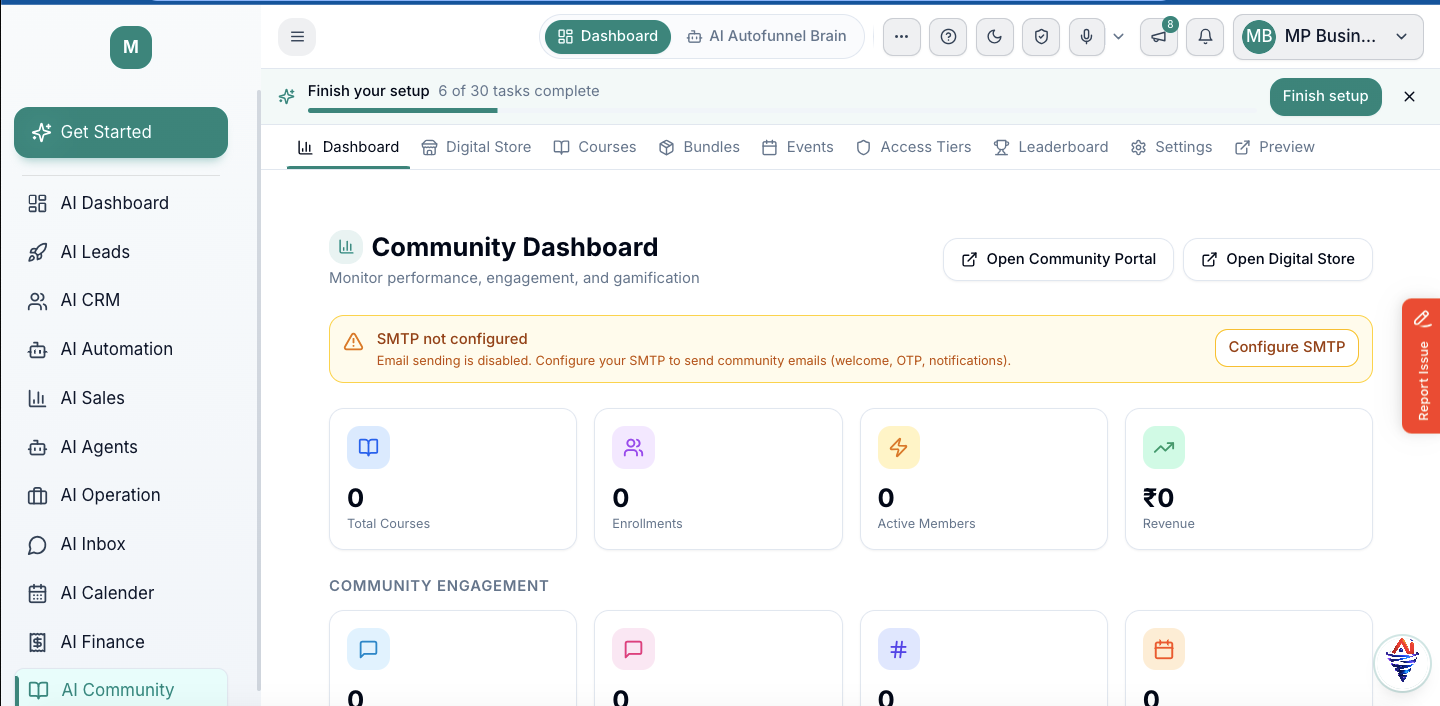
Task: Switch to AI Autofunnel Brain view
Action: pyautogui.click(x=767, y=36)
